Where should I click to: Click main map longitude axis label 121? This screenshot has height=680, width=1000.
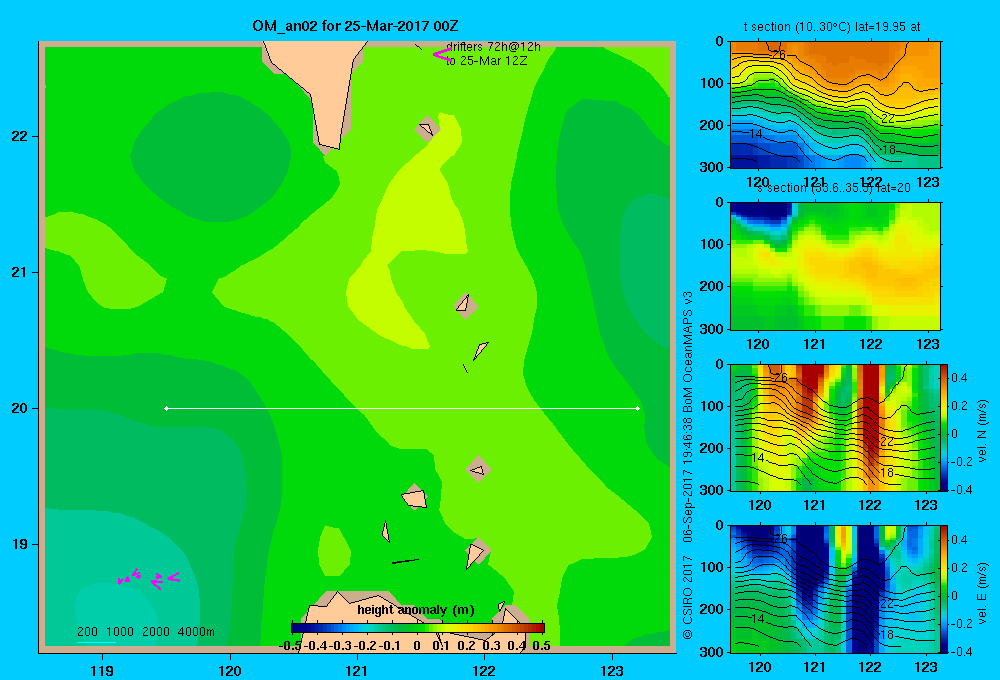(x=357, y=670)
